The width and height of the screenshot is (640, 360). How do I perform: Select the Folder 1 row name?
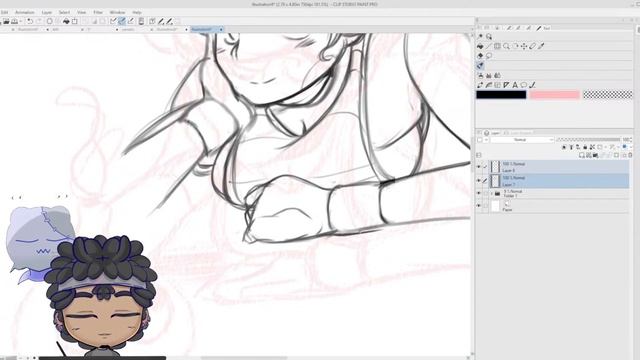pyautogui.click(x=510, y=196)
